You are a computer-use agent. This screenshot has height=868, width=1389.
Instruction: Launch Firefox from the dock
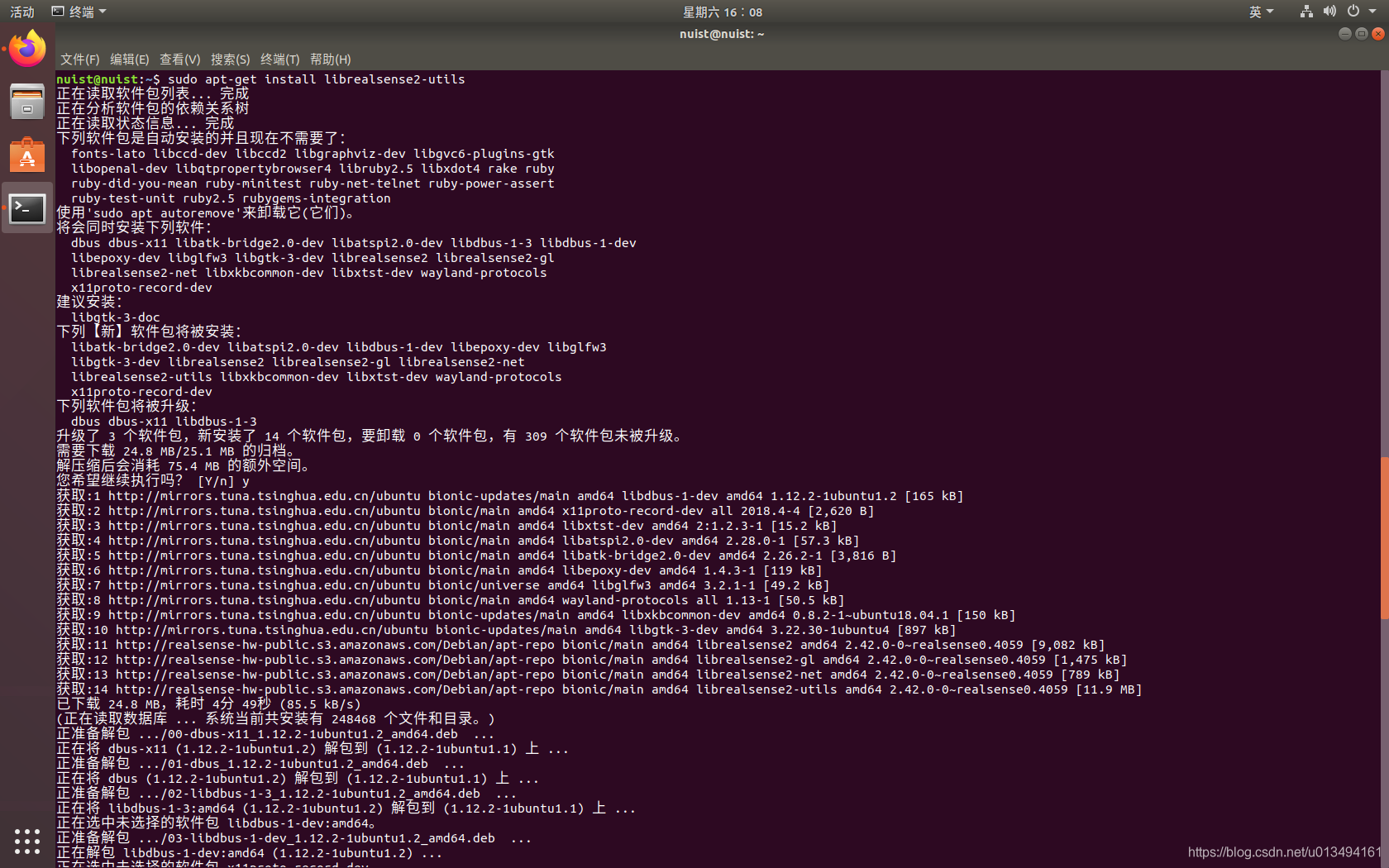27,50
